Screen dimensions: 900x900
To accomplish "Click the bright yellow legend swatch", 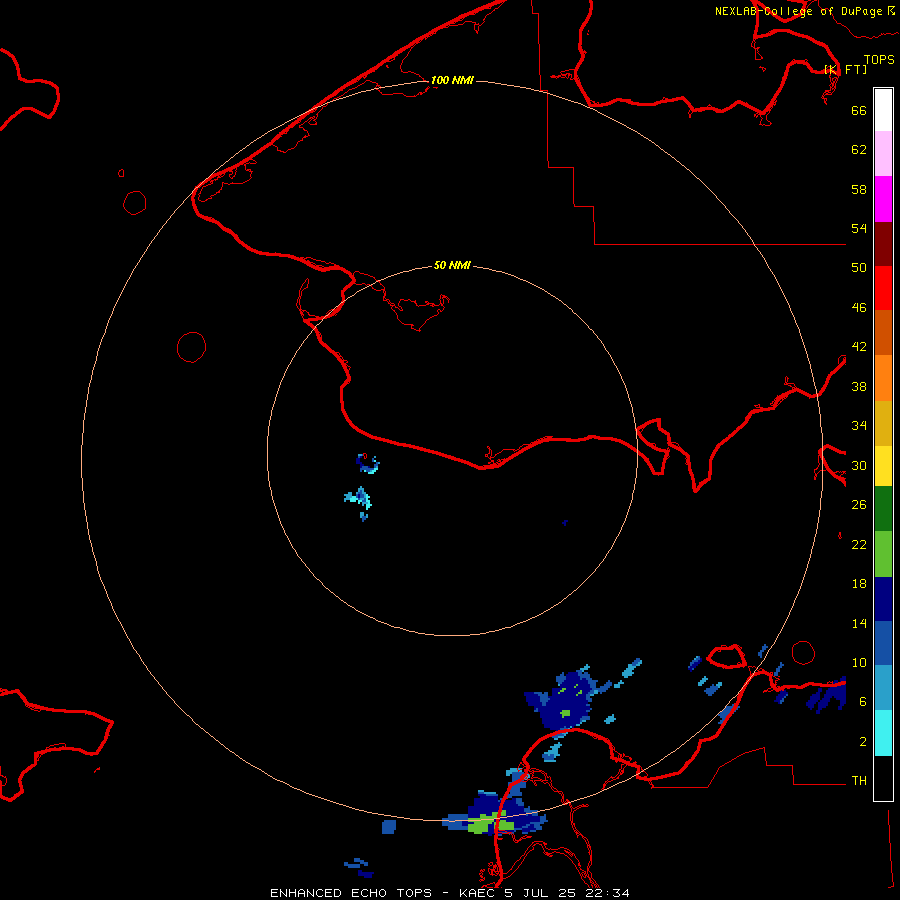I will tap(883, 466).
